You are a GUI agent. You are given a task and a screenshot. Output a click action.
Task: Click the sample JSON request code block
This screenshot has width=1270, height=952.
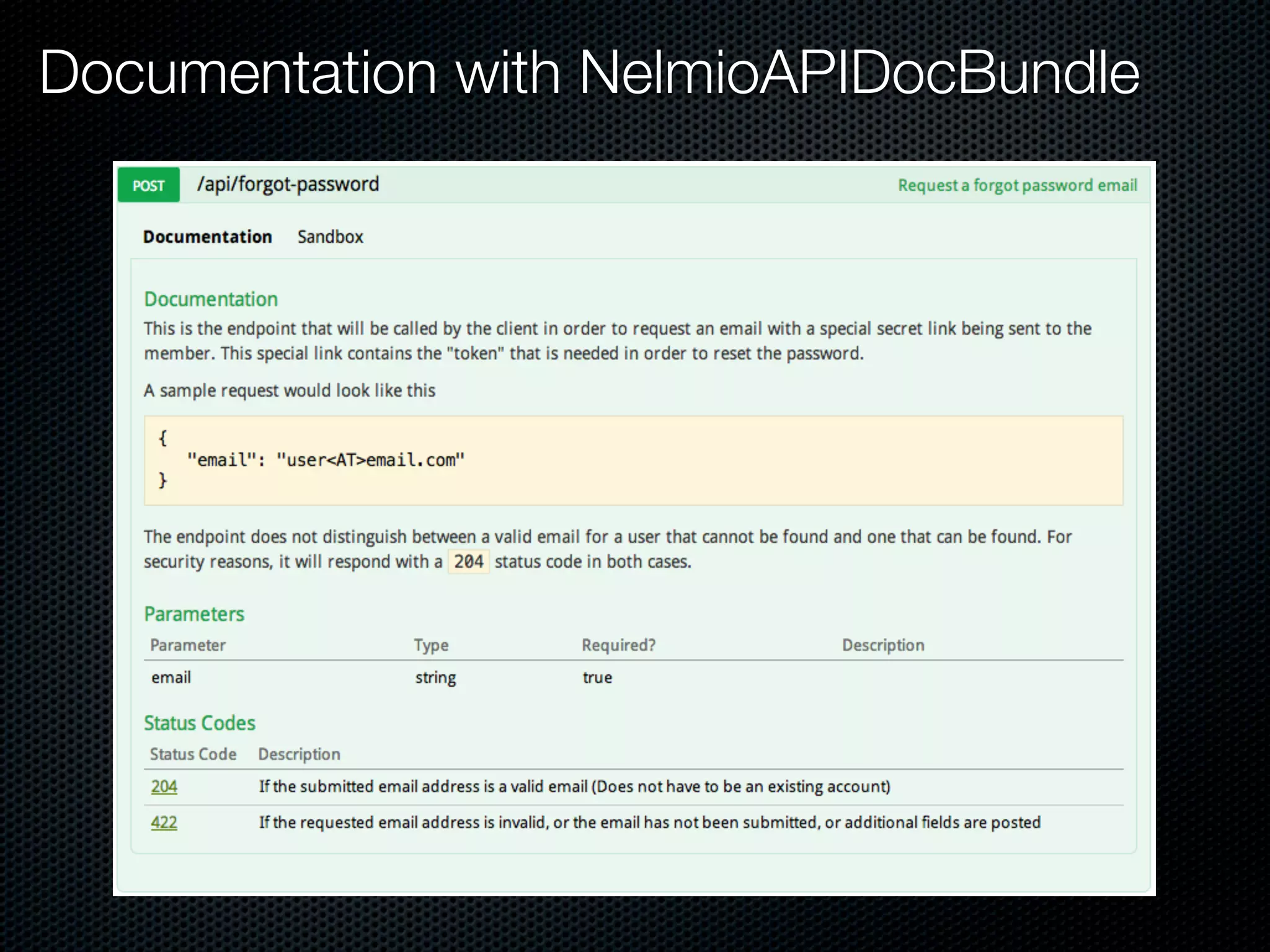coord(633,461)
